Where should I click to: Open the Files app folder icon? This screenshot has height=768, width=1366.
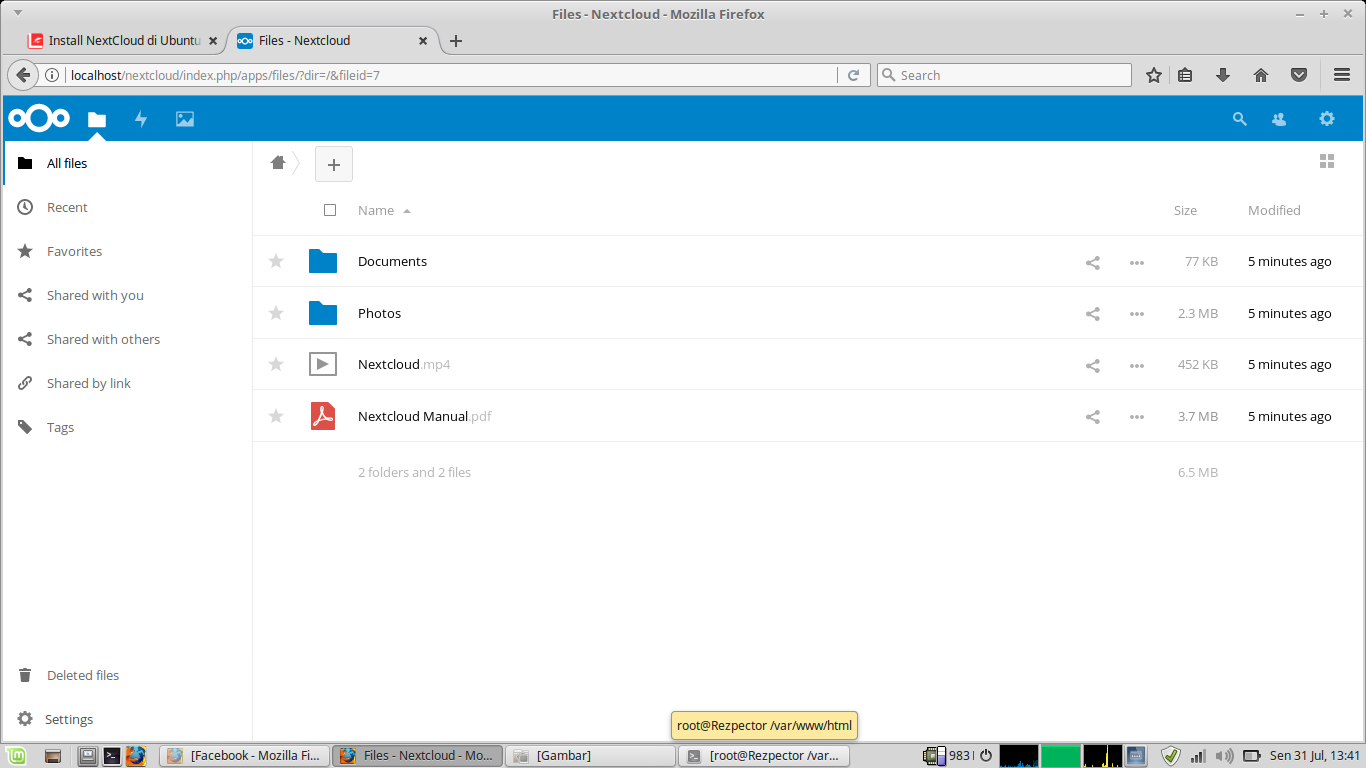[97, 119]
